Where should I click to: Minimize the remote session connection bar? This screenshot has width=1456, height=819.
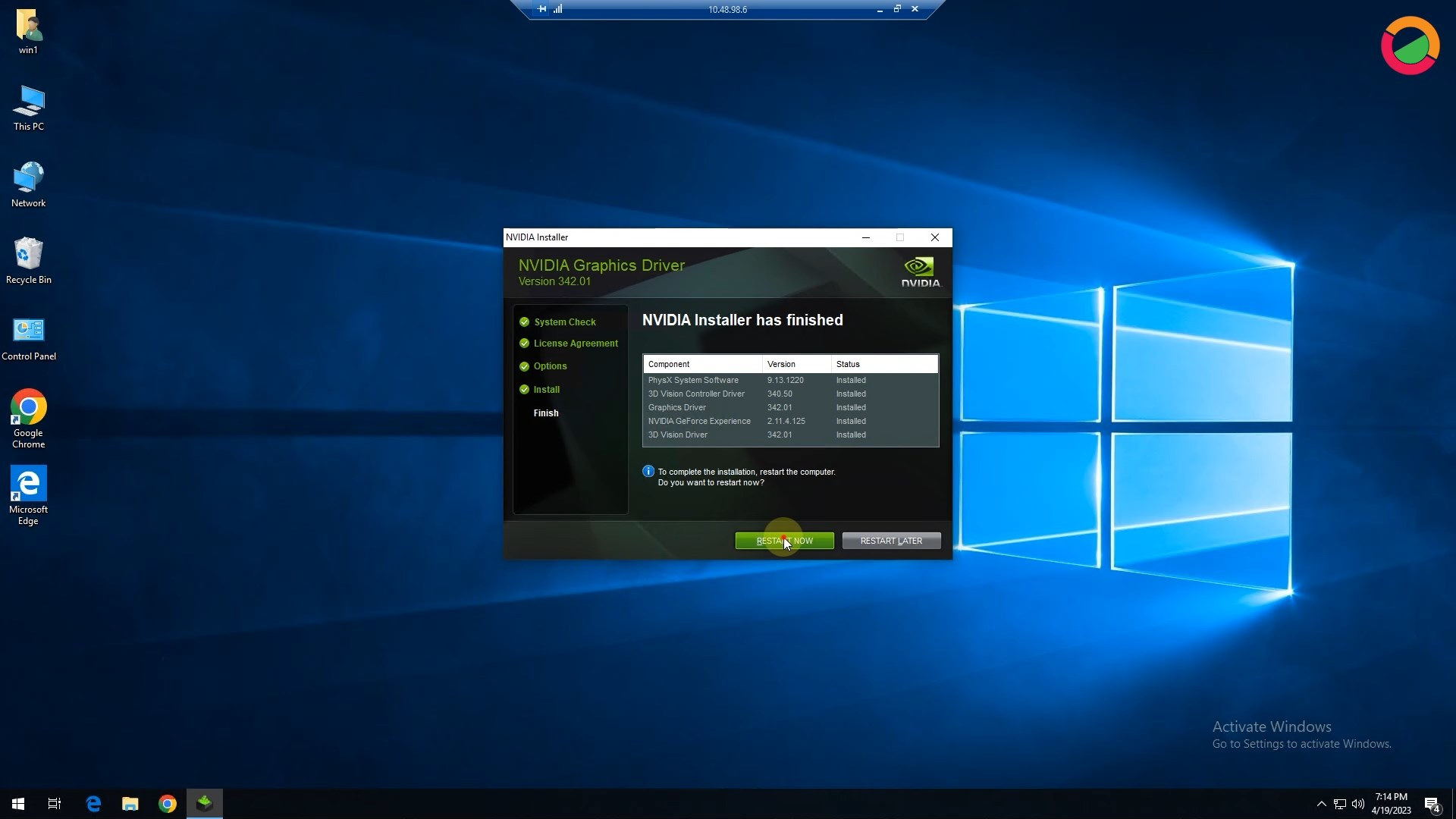[x=880, y=9]
